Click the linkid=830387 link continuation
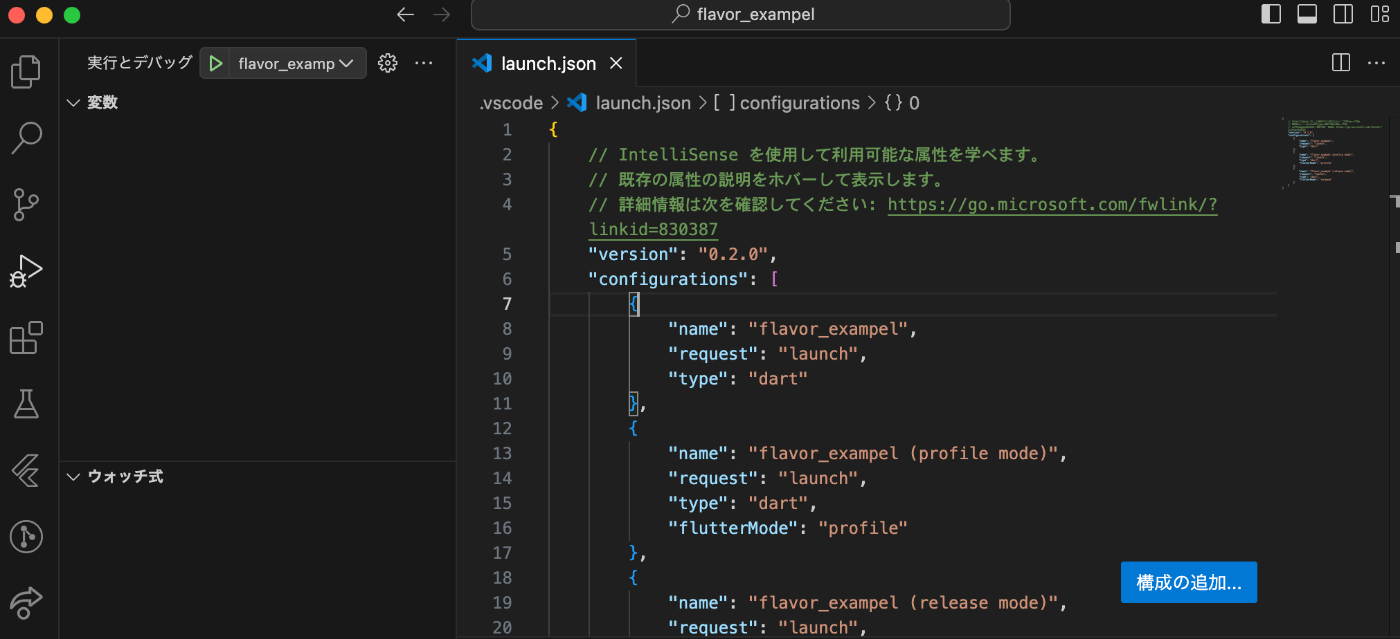Screen dimensions: 1400x639 point(653,229)
